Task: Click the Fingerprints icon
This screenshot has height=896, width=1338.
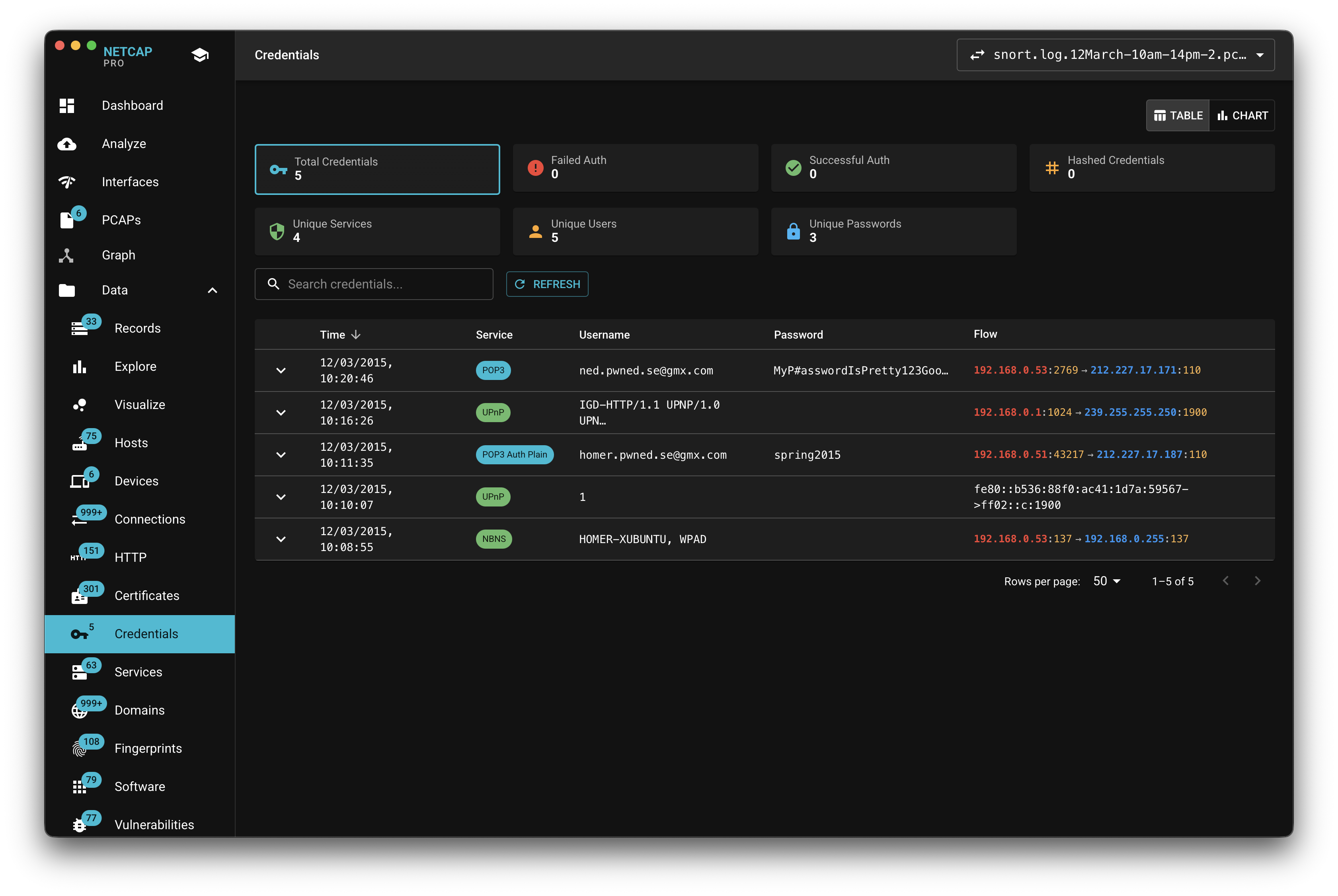Action: click(x=80, y=748)
